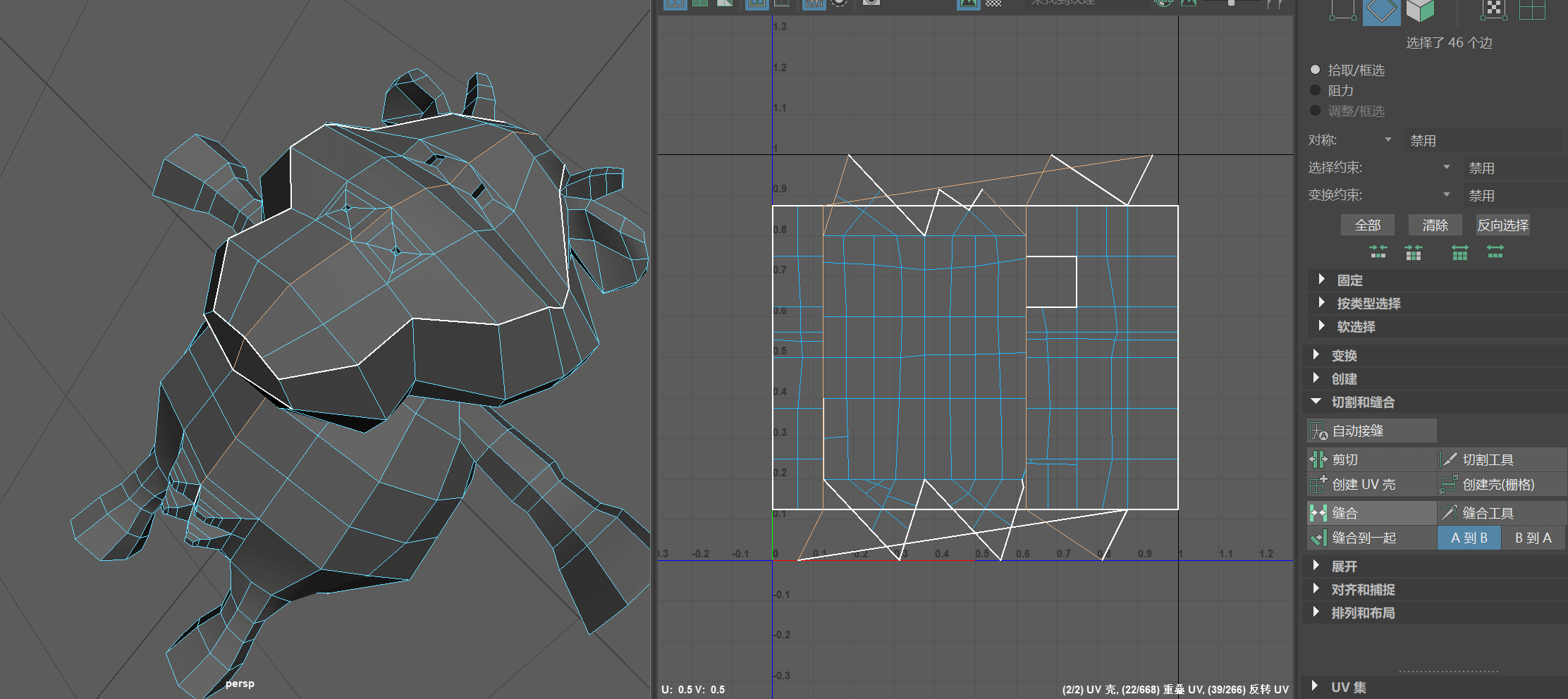Click the persp camera label in viewport
Image resolution: width=1568 pixels, height=699 pixels.
coord(240,683)
